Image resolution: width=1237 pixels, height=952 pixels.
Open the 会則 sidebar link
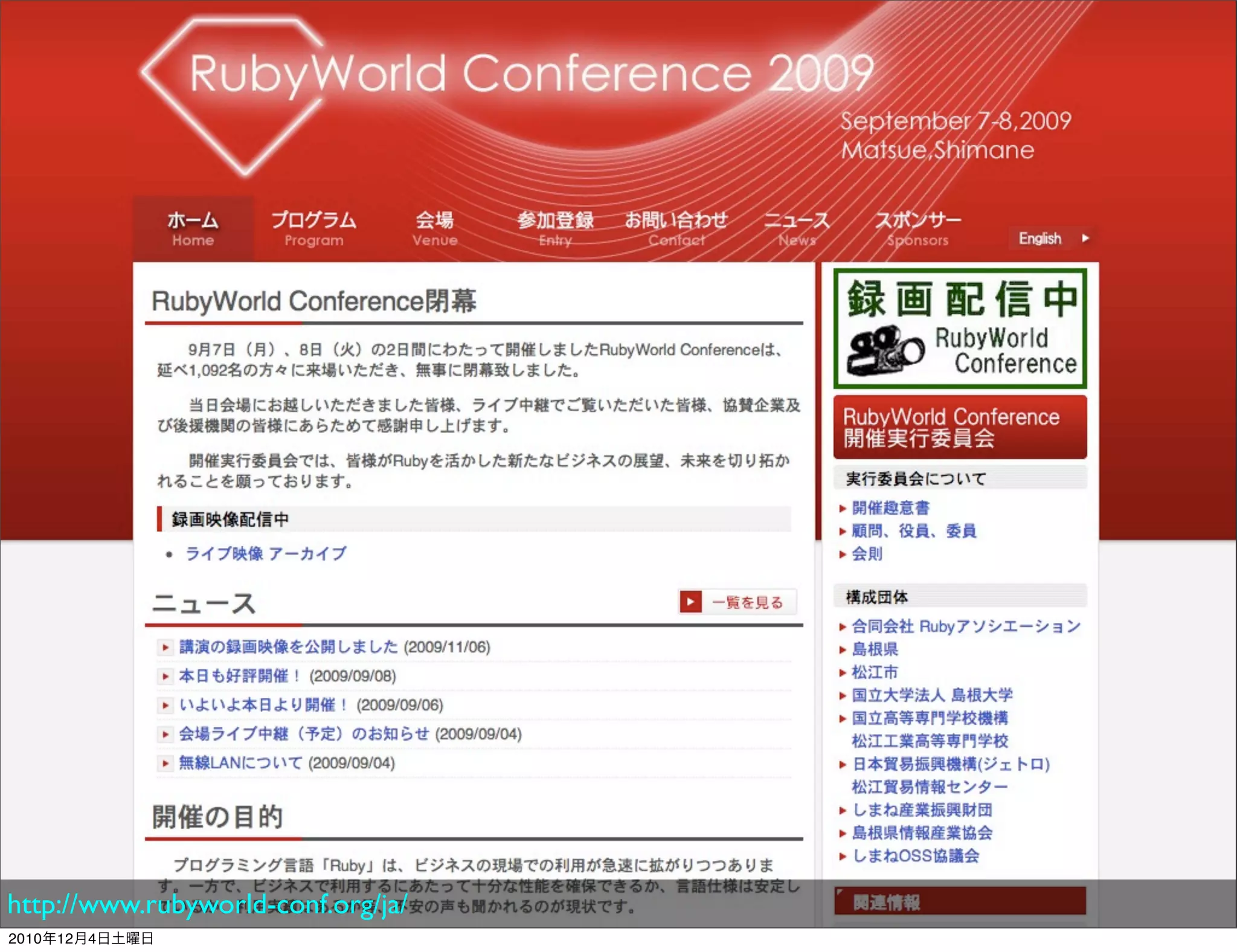(x=867, y=553)
